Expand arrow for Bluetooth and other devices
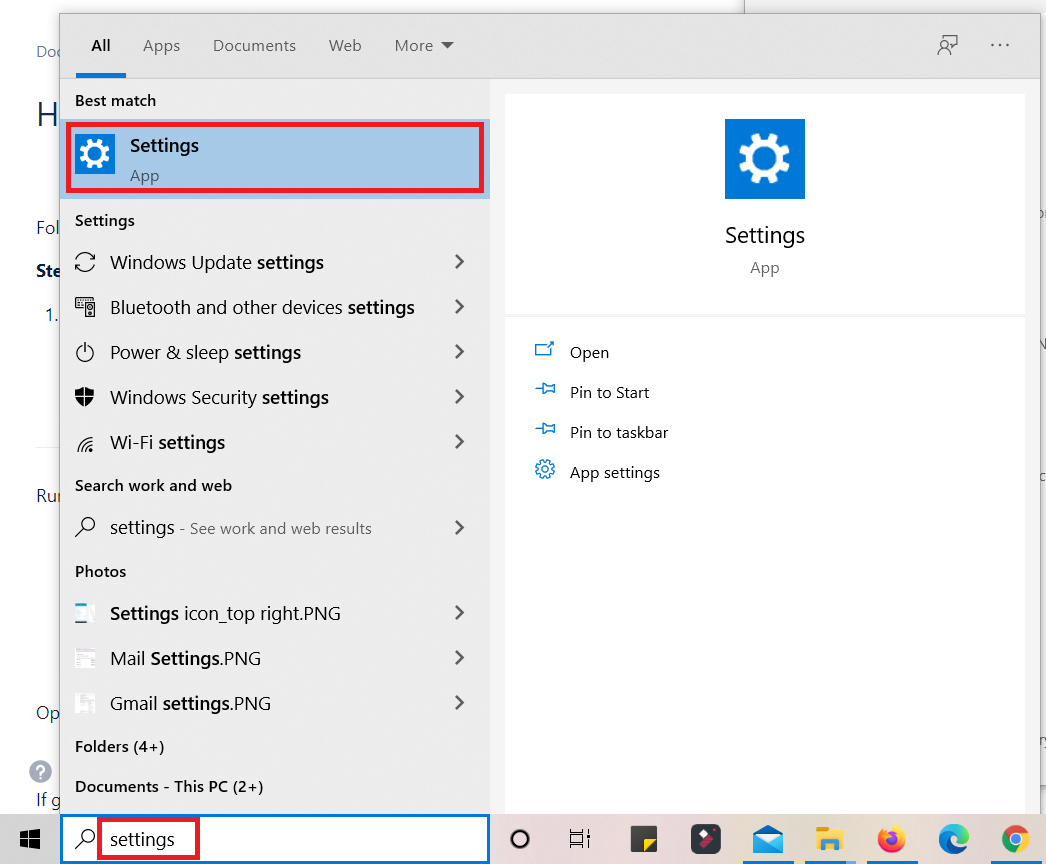This screenshot has height=864, width=1046. click(459, 307)
